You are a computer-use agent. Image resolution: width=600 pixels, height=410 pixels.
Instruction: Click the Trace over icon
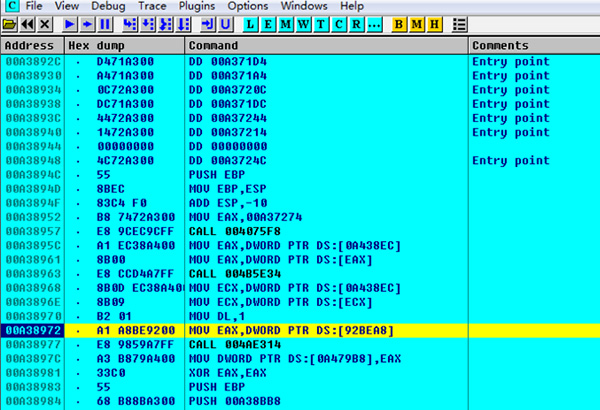tap(183, 25)
